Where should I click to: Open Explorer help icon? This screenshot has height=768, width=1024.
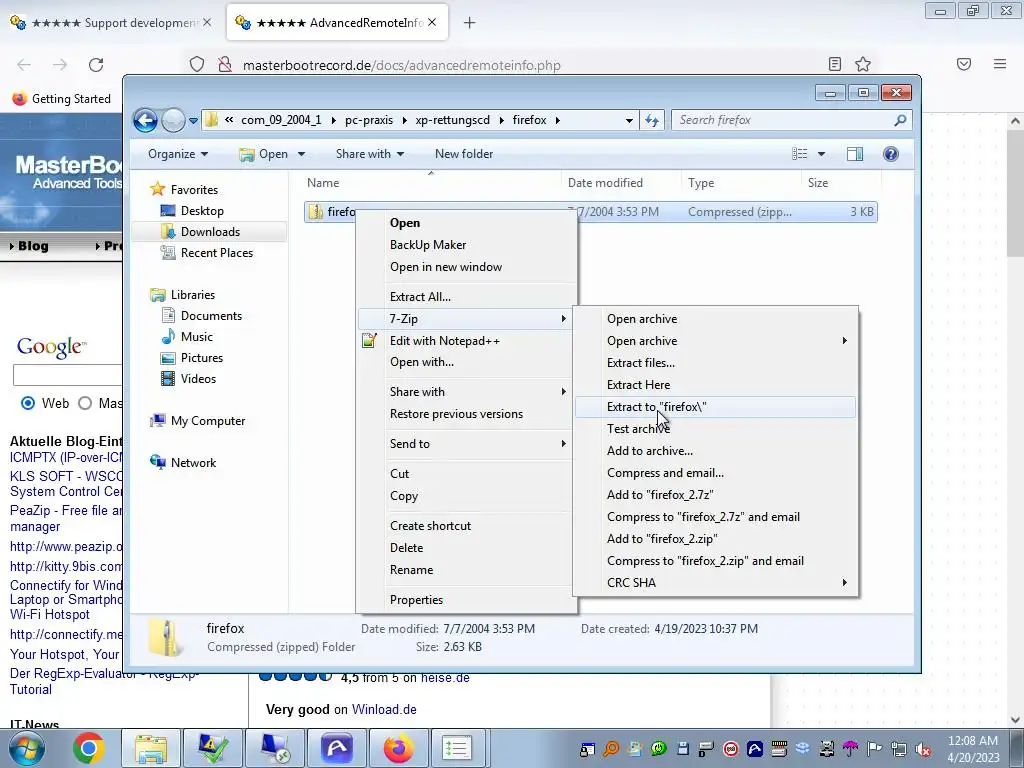[x=890, y=154]
